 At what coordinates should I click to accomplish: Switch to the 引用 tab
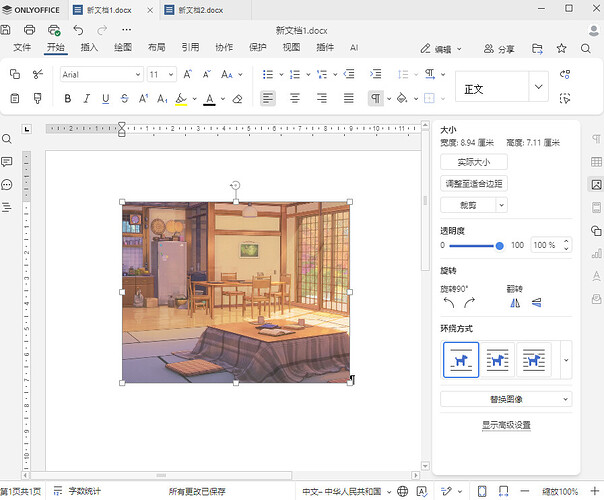tap(191, 47)
